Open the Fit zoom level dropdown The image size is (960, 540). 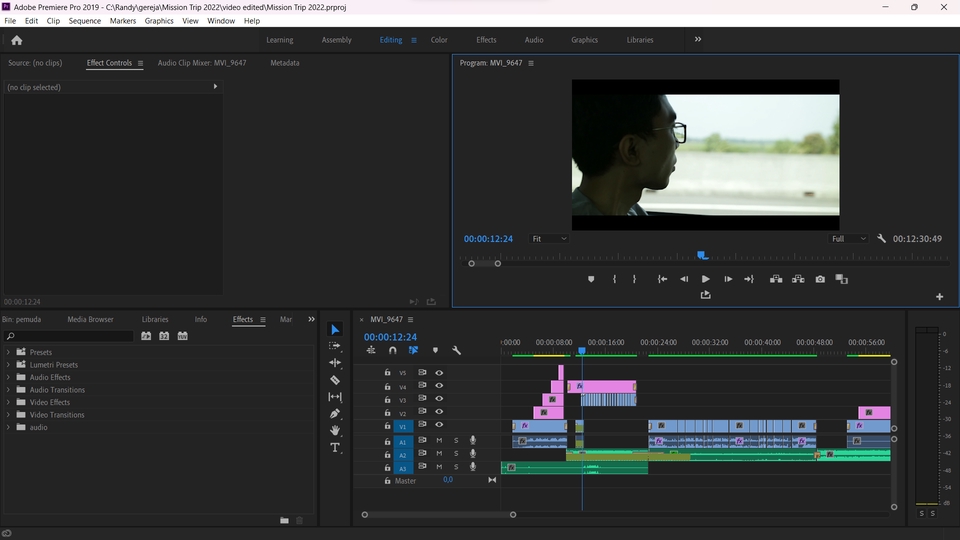549,239
